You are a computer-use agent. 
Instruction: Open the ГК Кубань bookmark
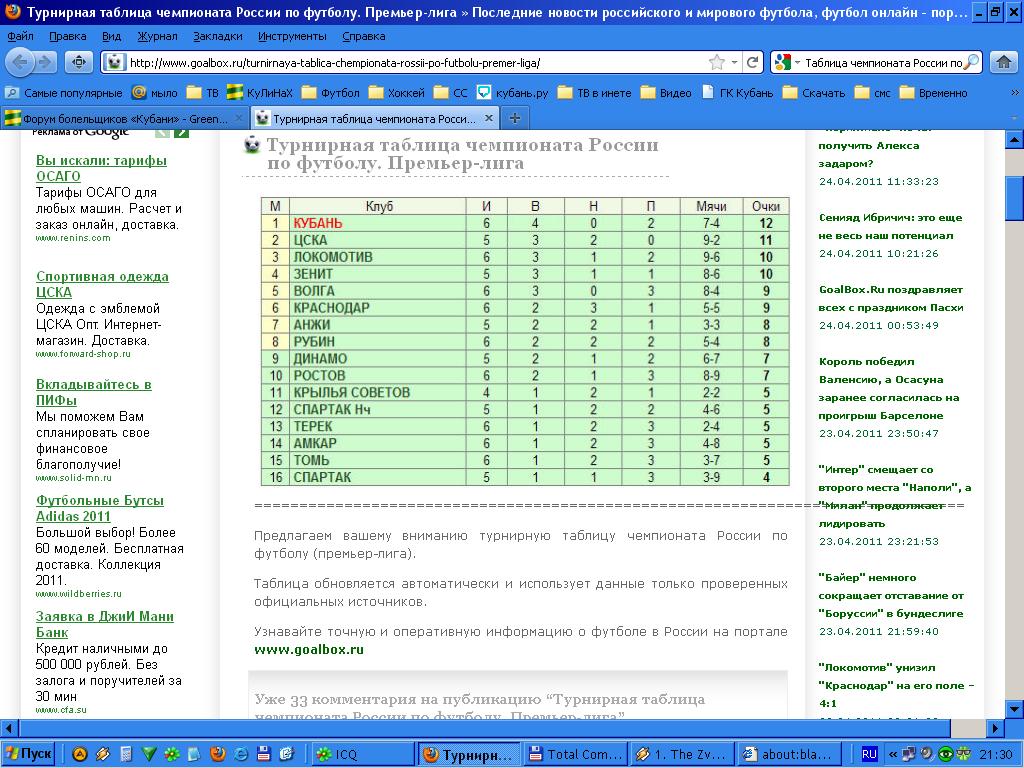(737, 93)
